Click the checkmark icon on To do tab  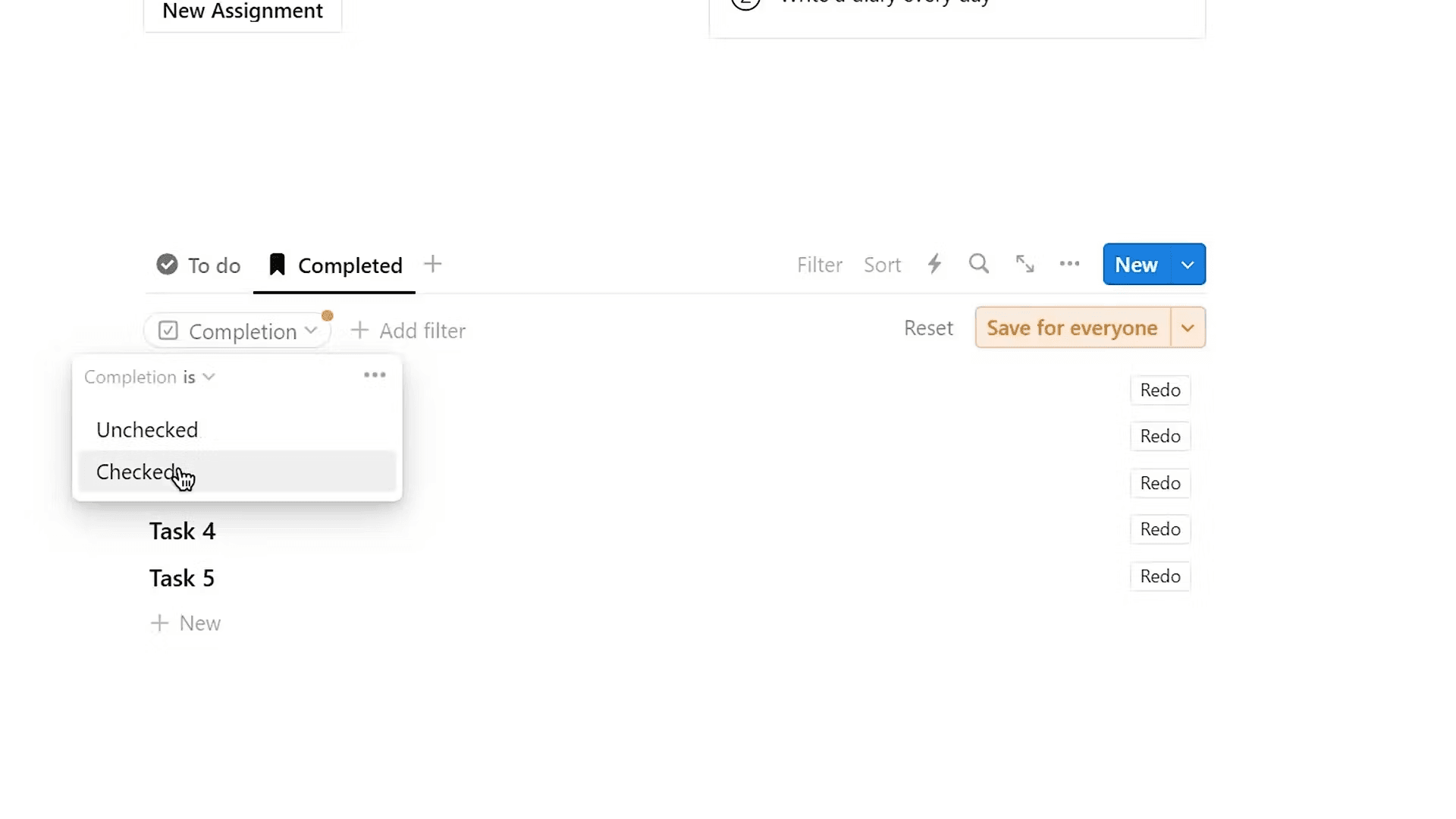167,265
